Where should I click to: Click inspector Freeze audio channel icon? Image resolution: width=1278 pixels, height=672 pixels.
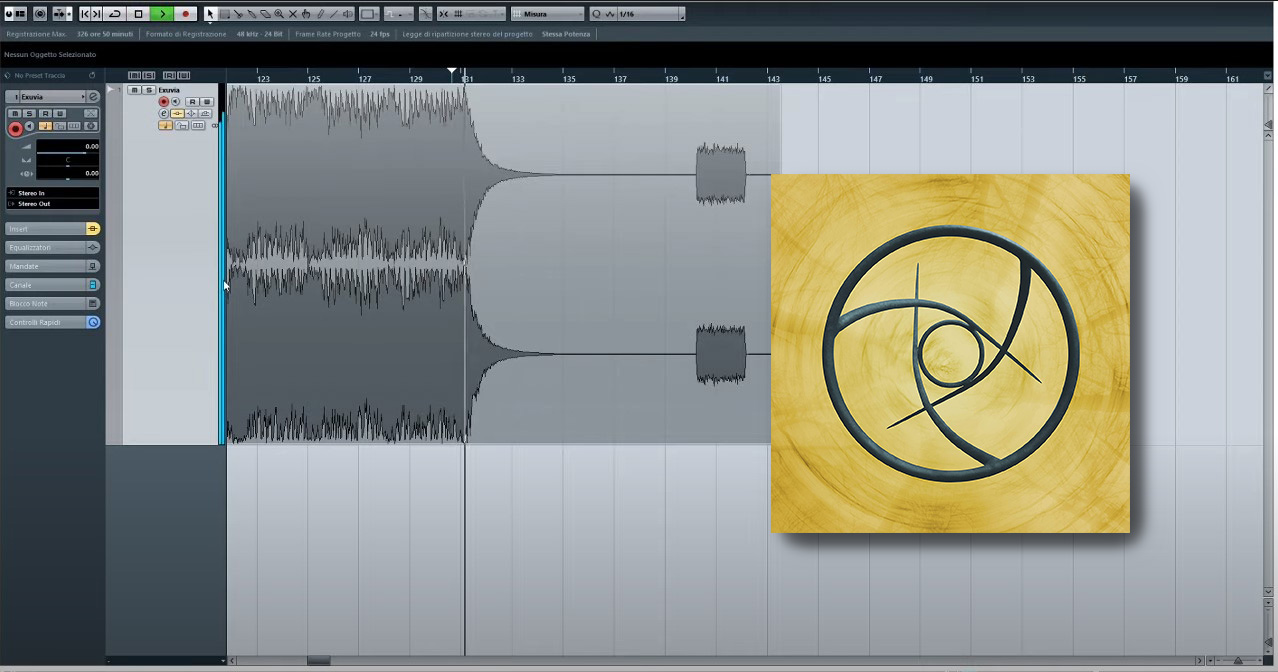click(x=91, y=126)
